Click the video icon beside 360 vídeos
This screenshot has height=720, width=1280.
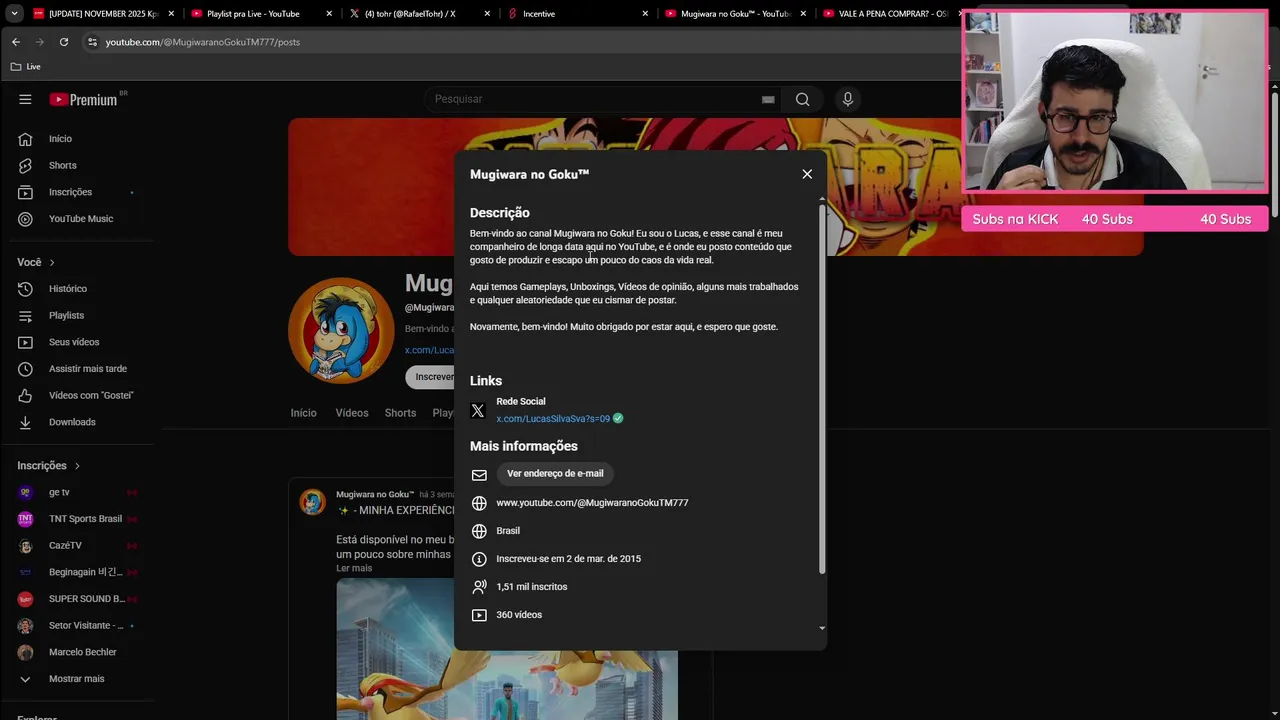[479, 615]
